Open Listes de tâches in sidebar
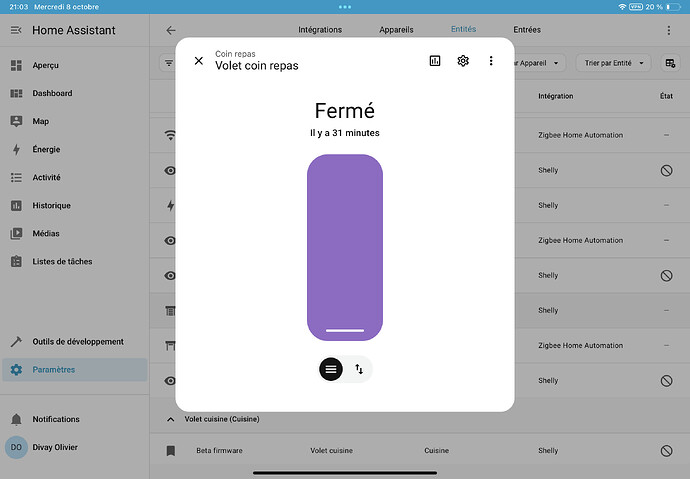 [75, 262]
